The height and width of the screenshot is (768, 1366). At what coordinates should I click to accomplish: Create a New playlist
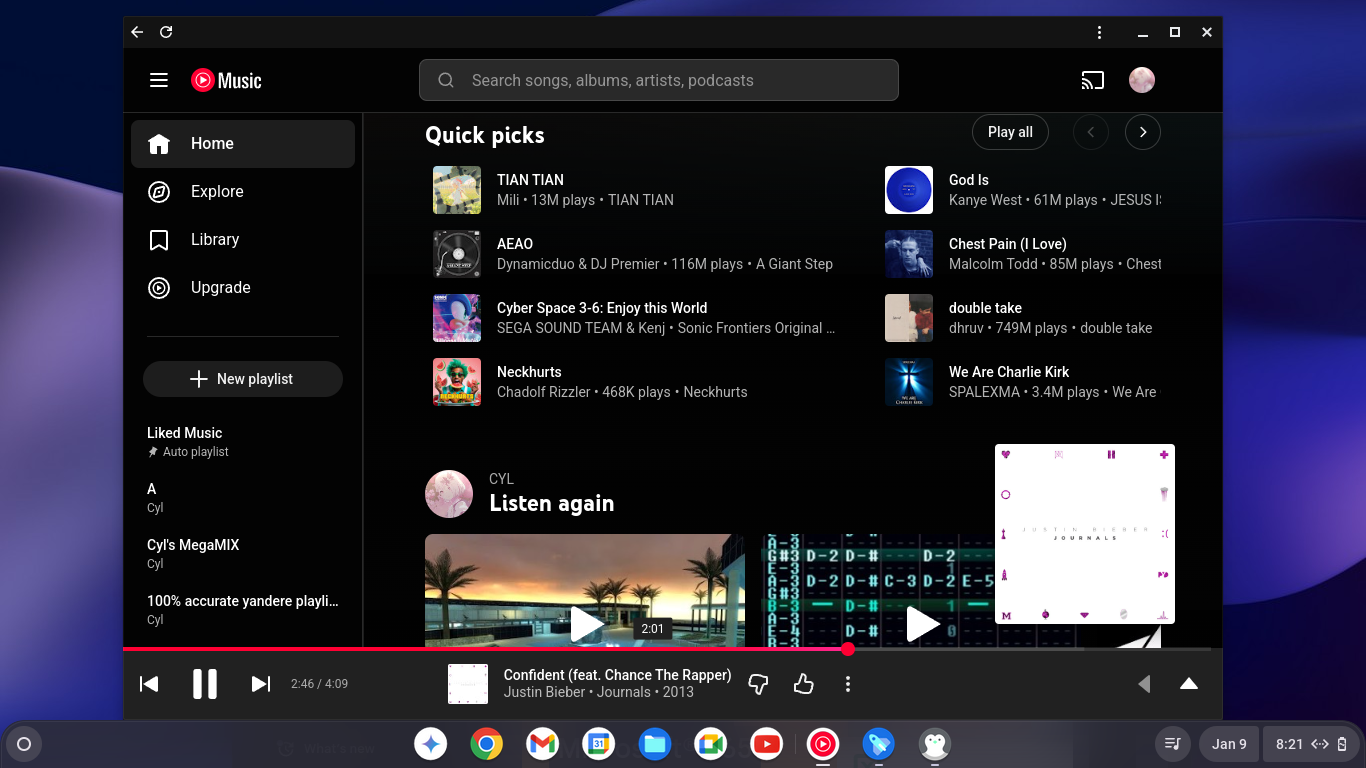[243, 379]
